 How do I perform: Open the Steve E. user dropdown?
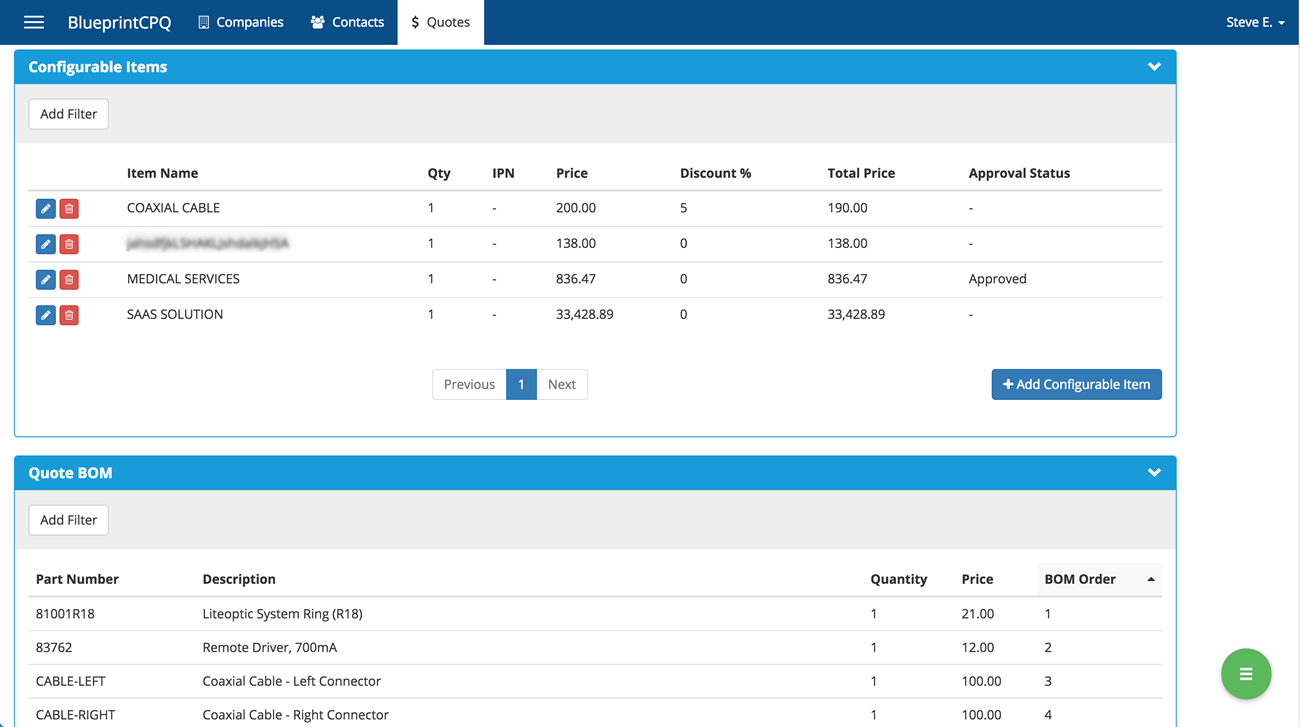tap(1255, 22)
